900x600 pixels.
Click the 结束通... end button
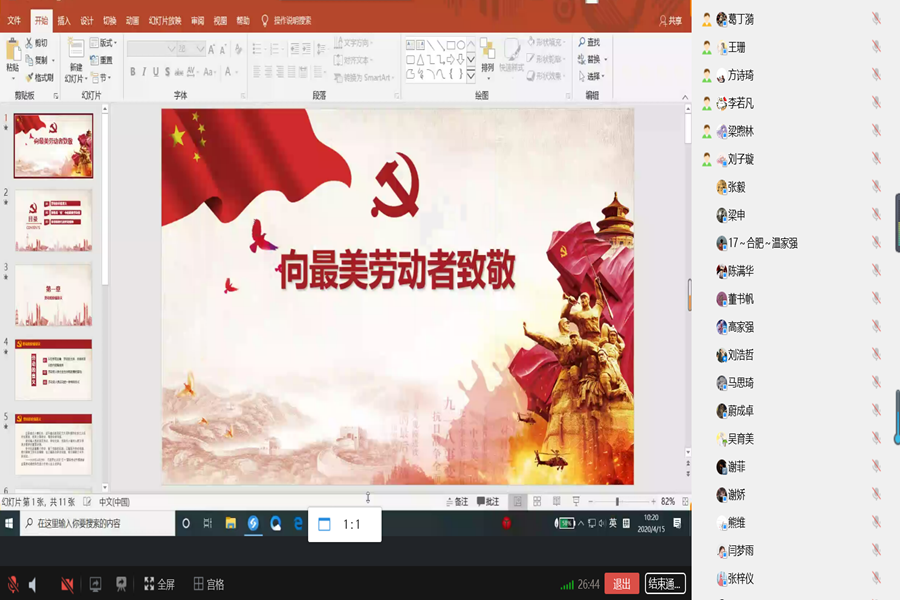(665, 584)
